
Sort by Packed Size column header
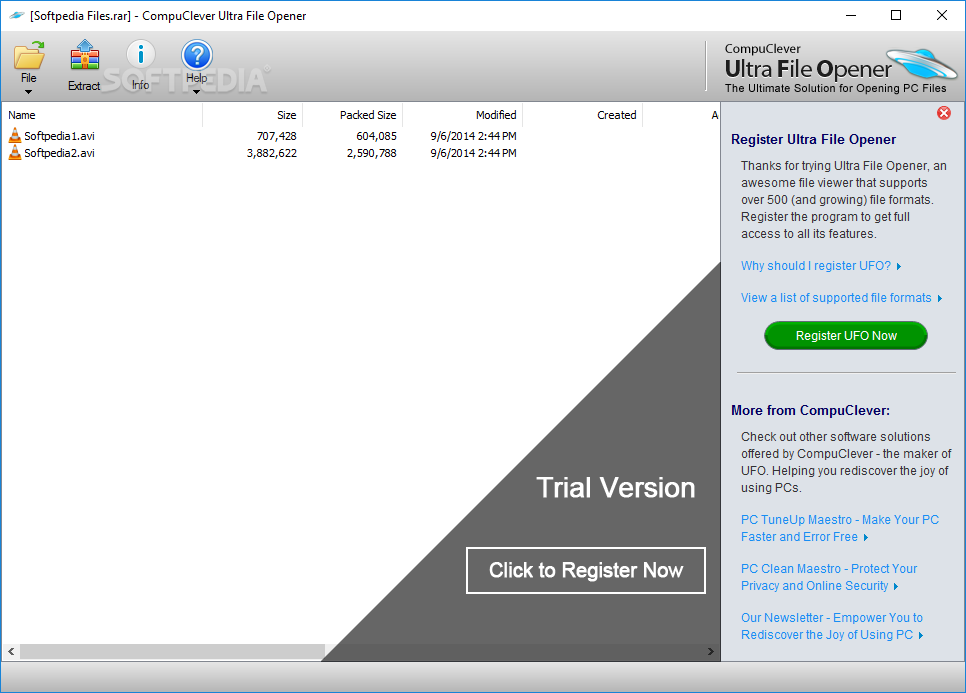[x=352, y=115]
